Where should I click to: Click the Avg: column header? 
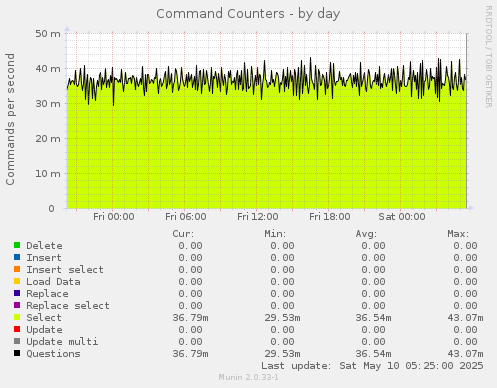pyautogui.click(x=366, y=234)
